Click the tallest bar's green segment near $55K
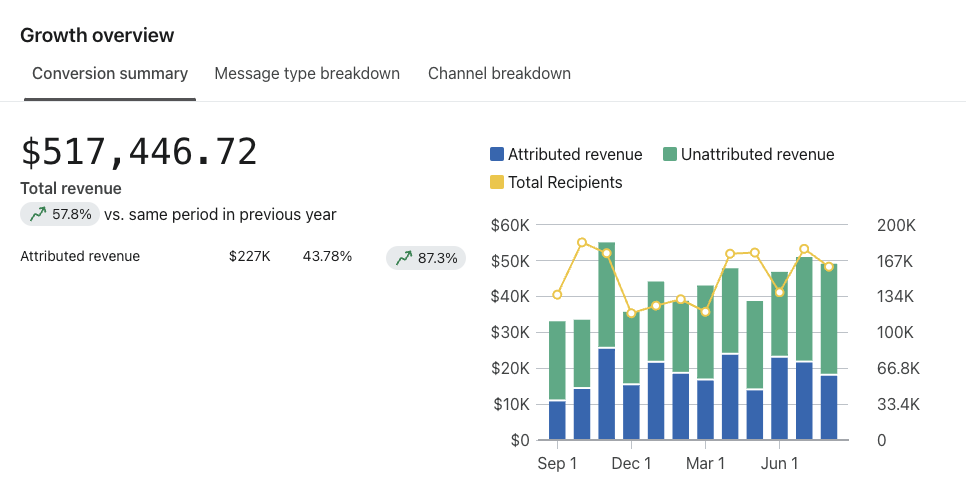Viewport: 966px width, 504px height. click(606, 295)
